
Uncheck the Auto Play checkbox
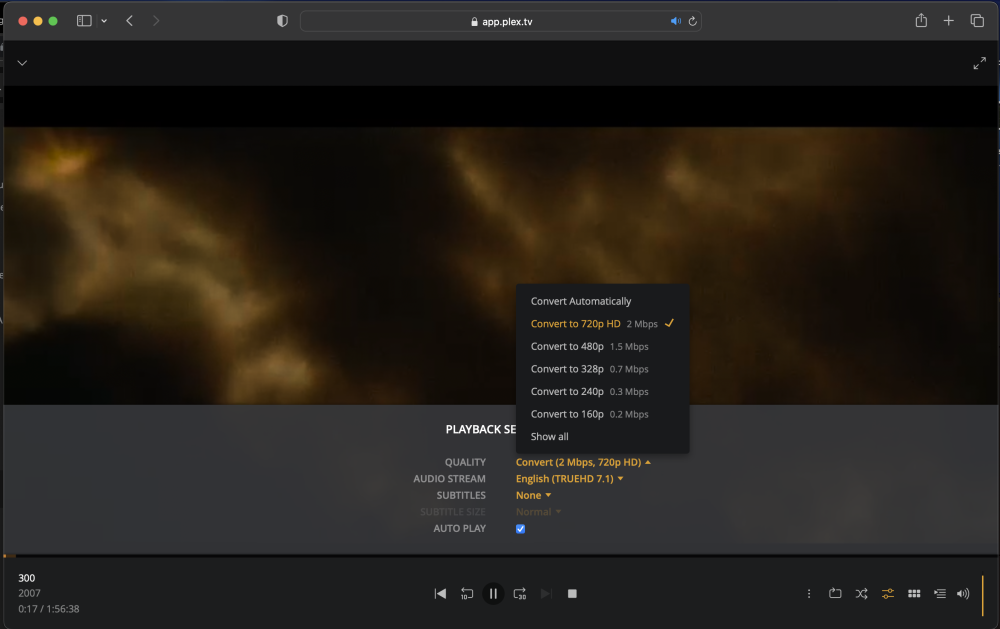(x=520, y=529)
